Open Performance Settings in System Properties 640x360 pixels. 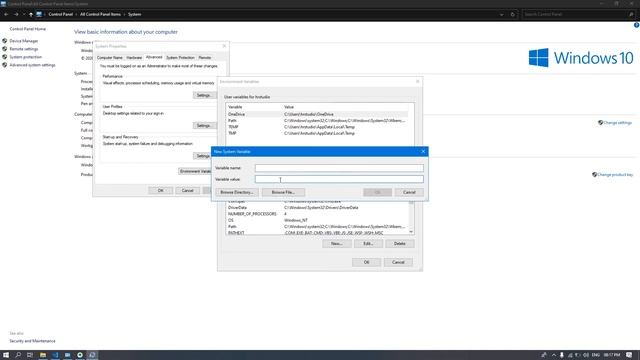(x=203, y=95)
